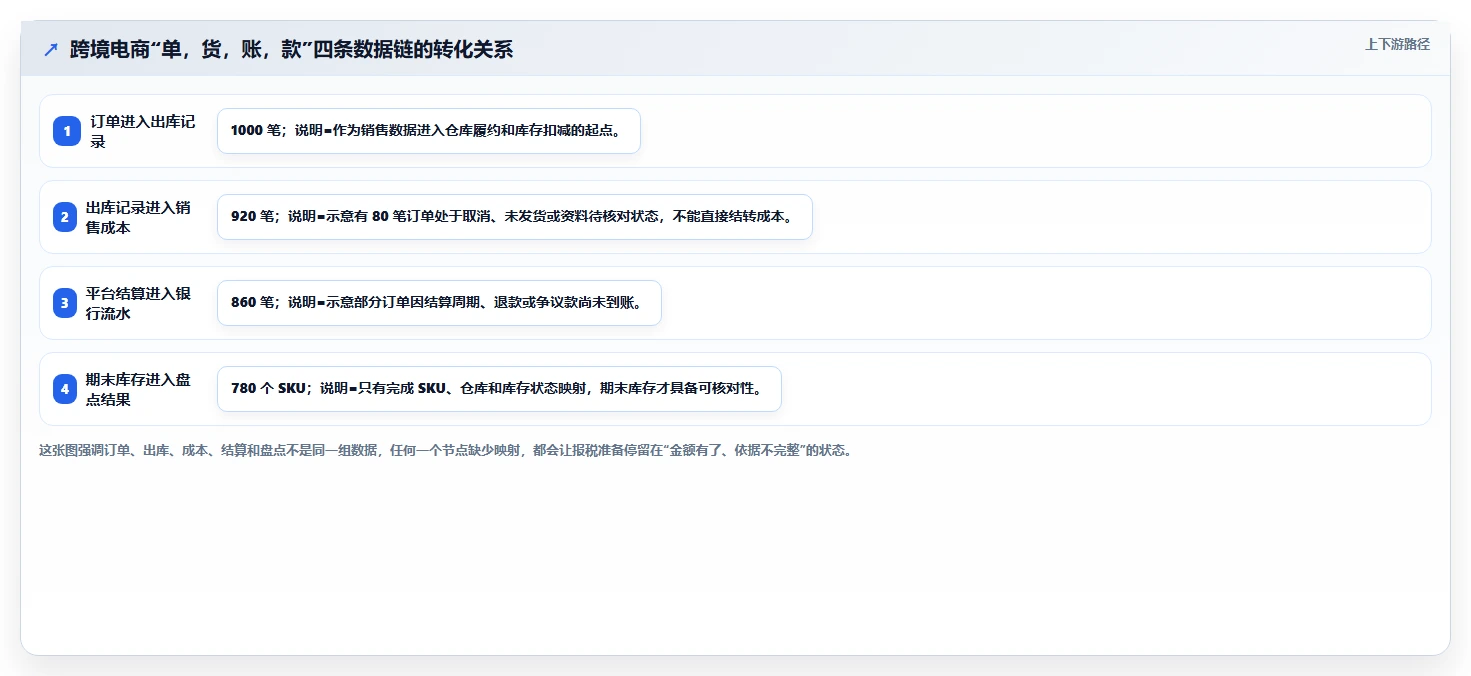Click the arrow icon beside the title
This screenshot has height=676, width=1471.
(x=51, y=49)
